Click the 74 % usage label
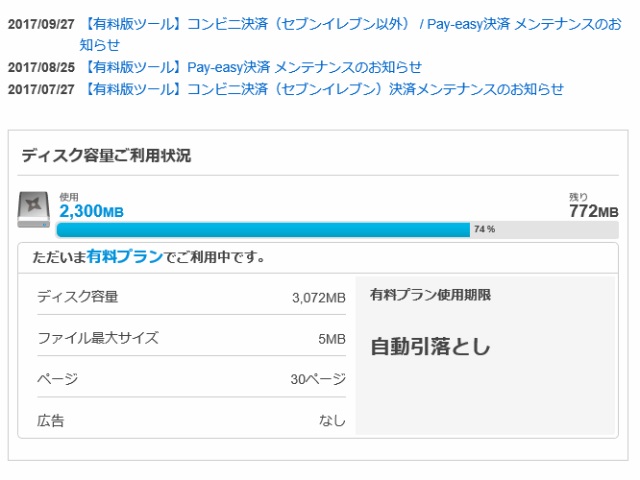Viewport: 640px width, 480px height. click(x=484, y=230)
